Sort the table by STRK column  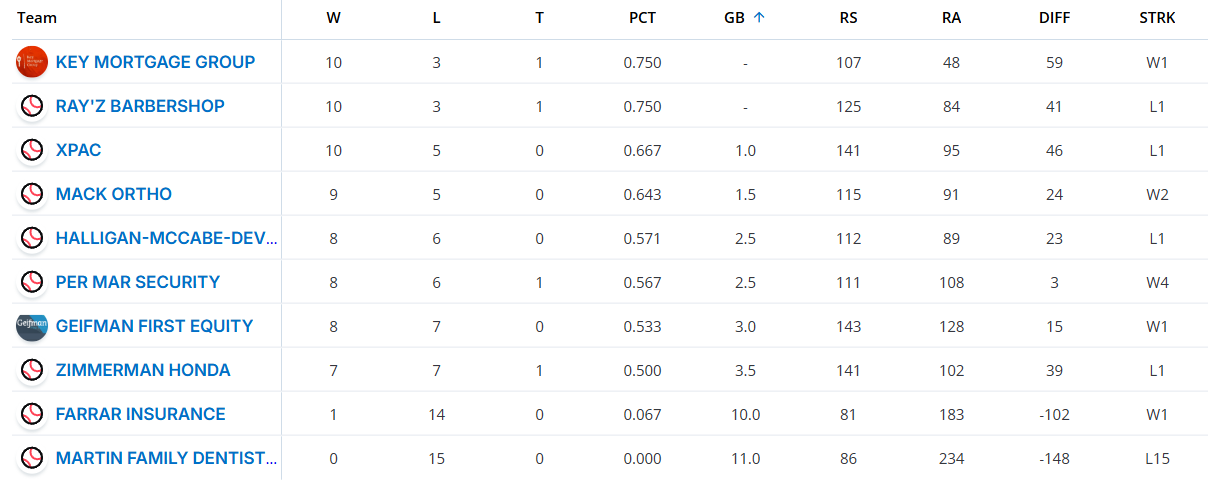pyautogui.click(x=1157, y=18)
